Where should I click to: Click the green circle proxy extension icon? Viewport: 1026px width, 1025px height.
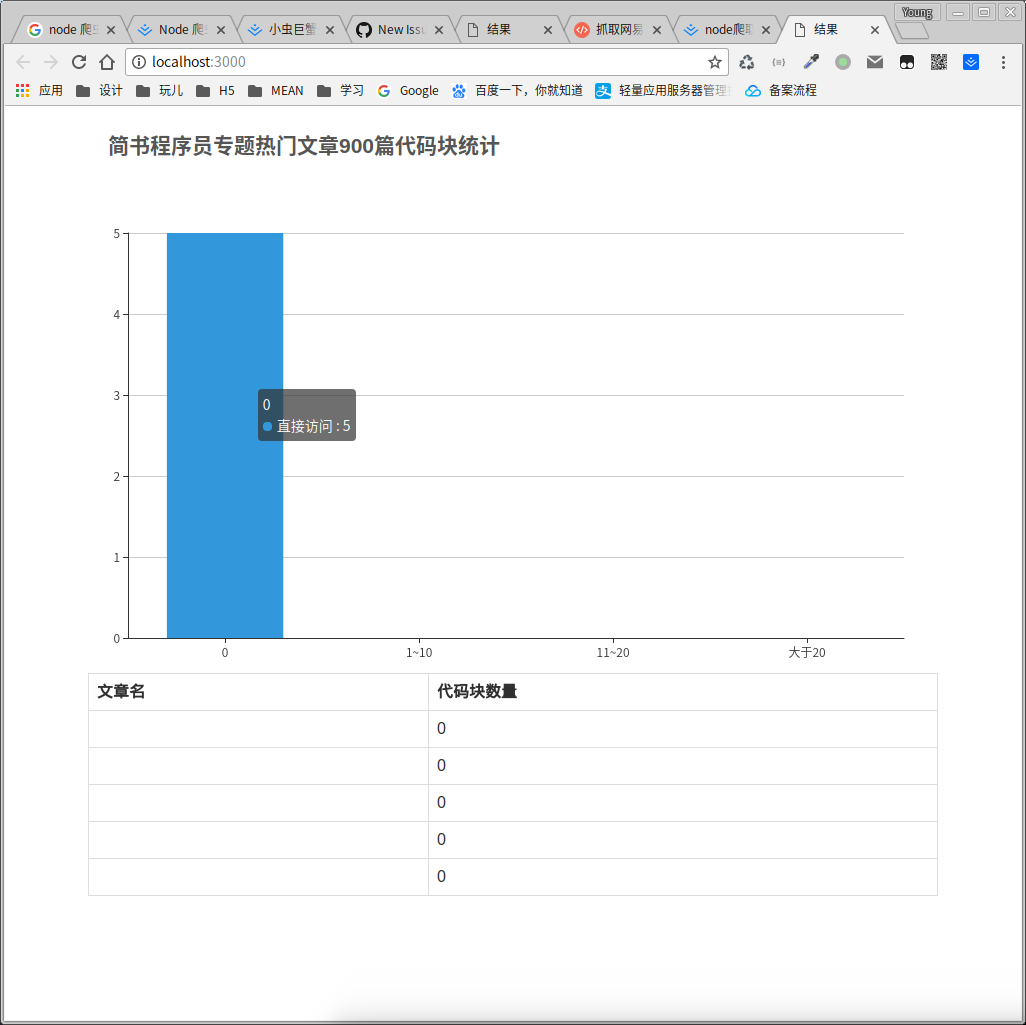[843, 62]
